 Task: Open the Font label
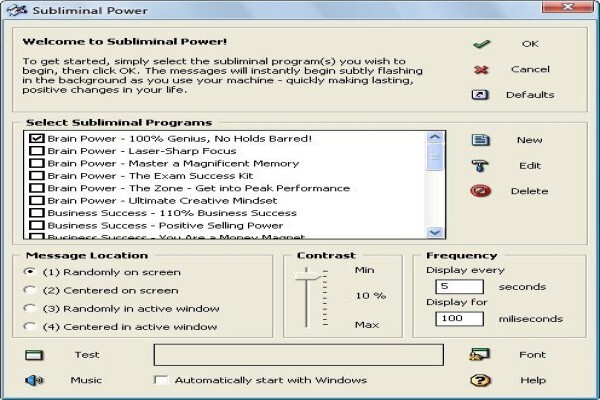[x=532, y=355]
